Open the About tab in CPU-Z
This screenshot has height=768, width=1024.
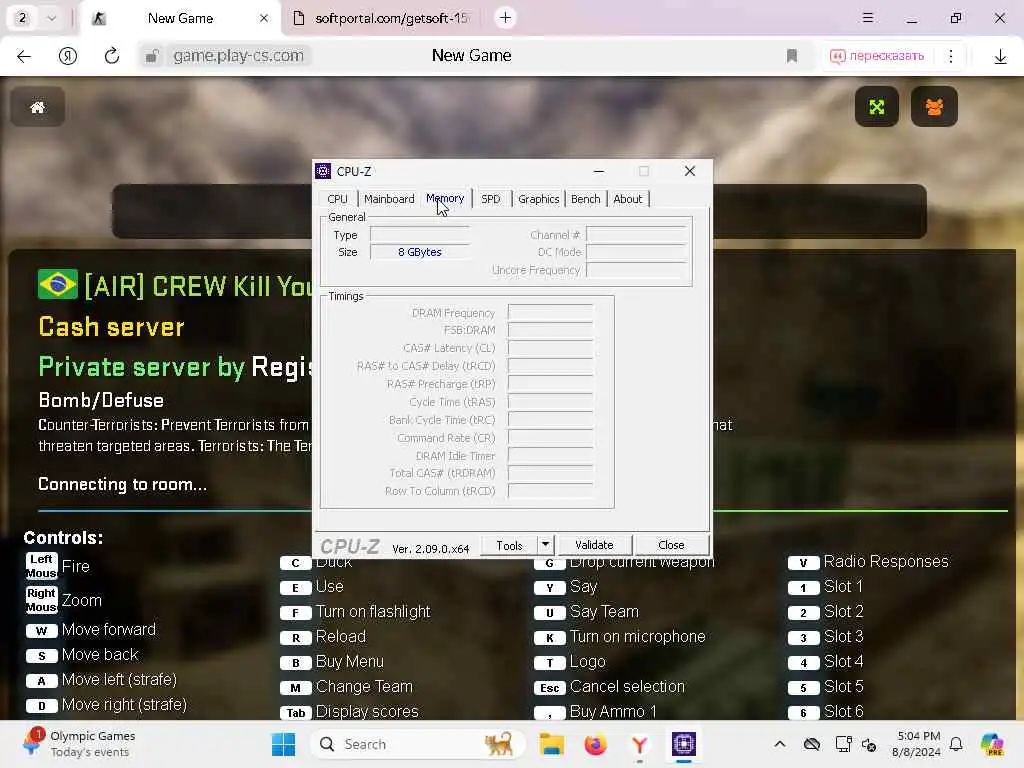coord(628,199)
